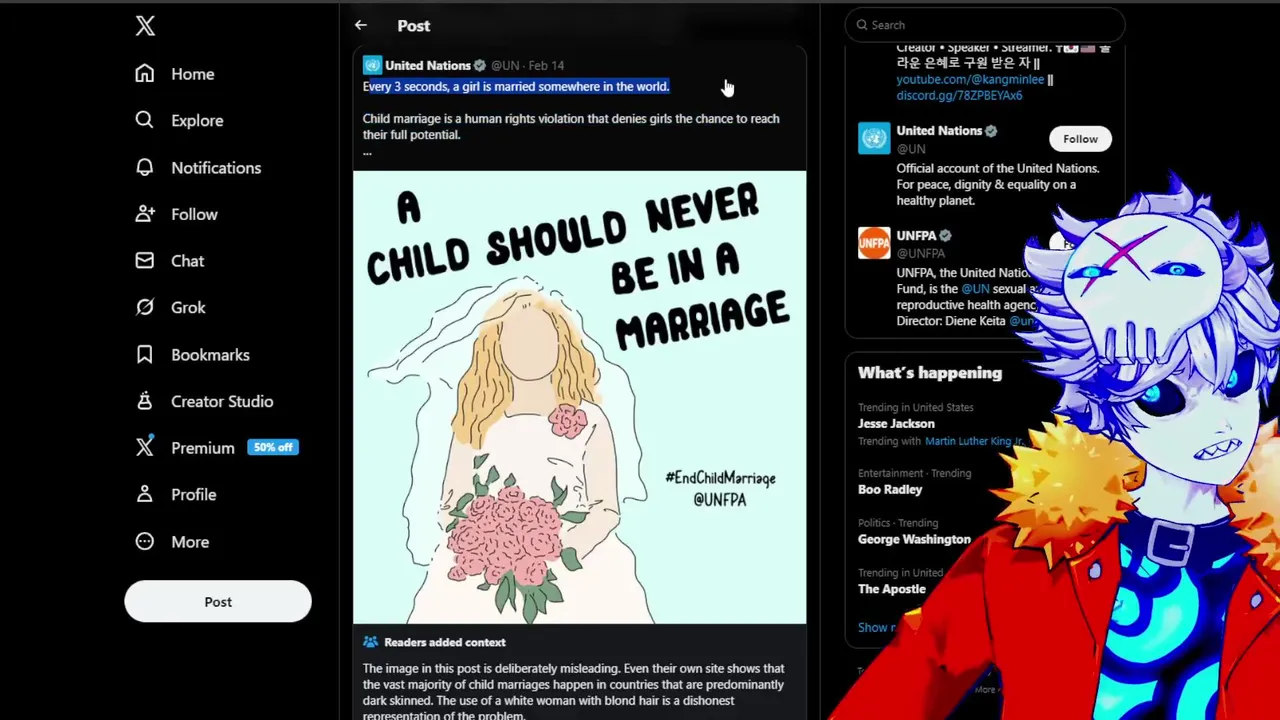Screen dimensions: 1280x720
Task: Open the discord.gg/78ZPBEYAx6 link
Action: pos(959,95)
